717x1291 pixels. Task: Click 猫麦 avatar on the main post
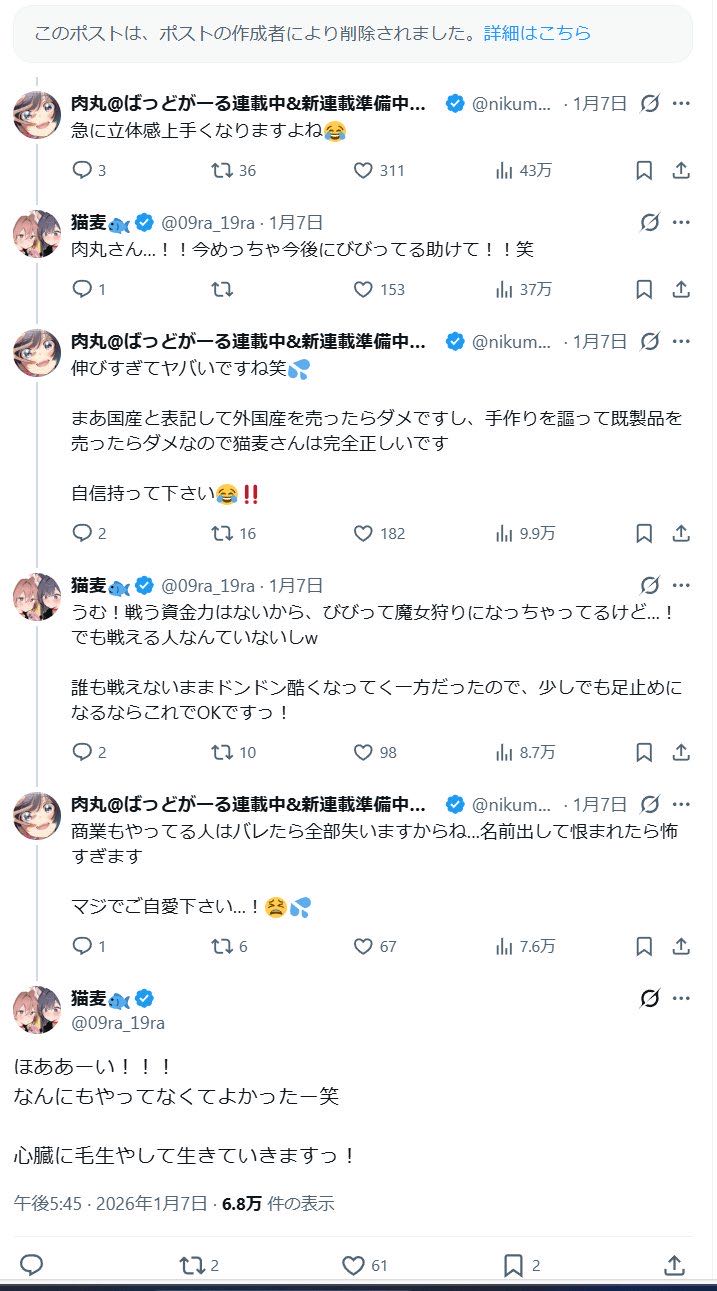click(37, 1009)
